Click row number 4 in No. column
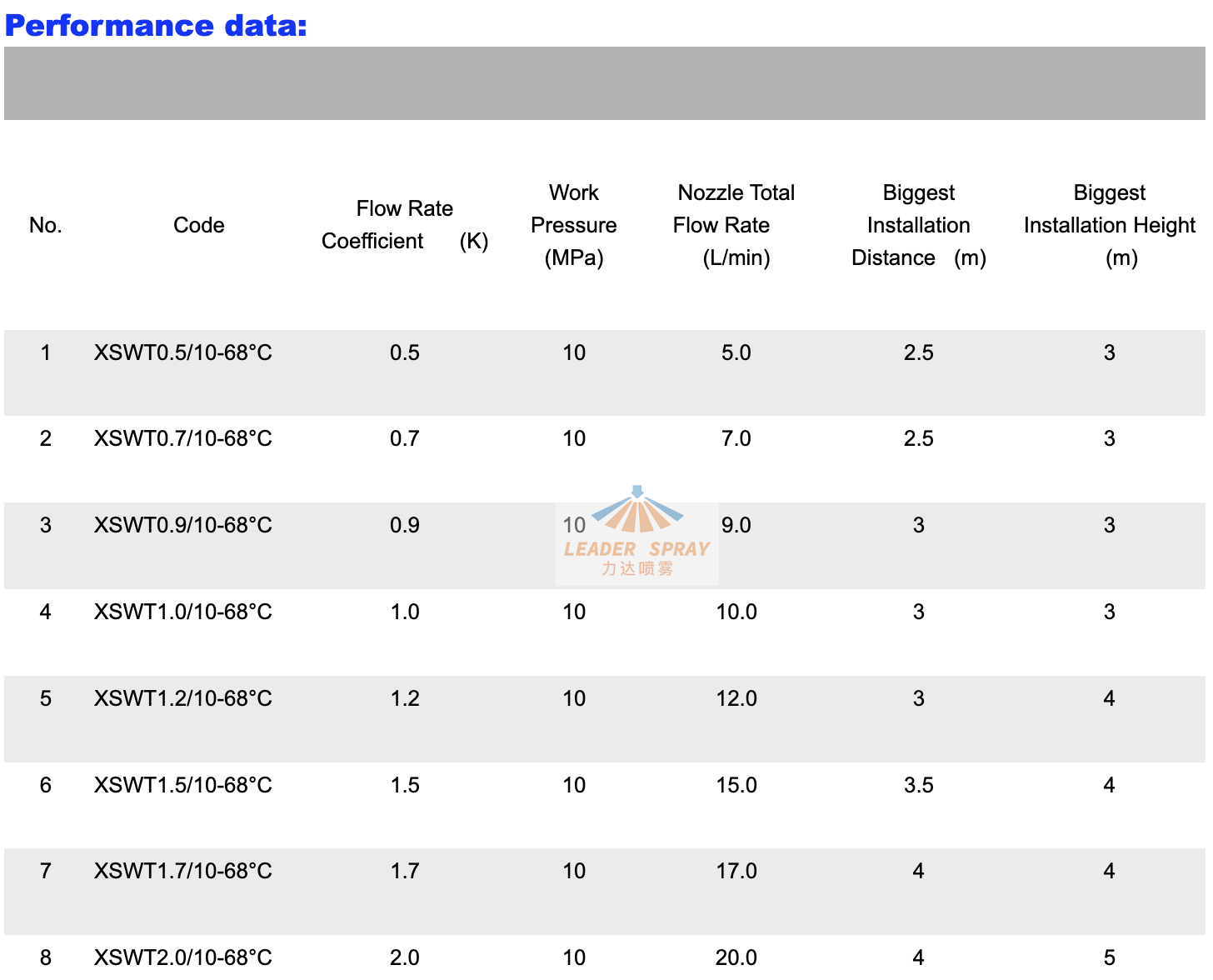The image size is (1213, 980). [46, 612]
